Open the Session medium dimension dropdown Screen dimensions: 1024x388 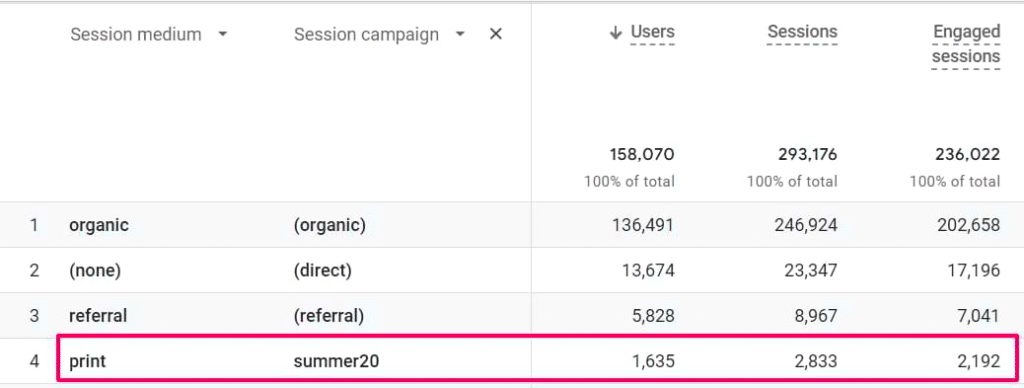tap(223, 34)
